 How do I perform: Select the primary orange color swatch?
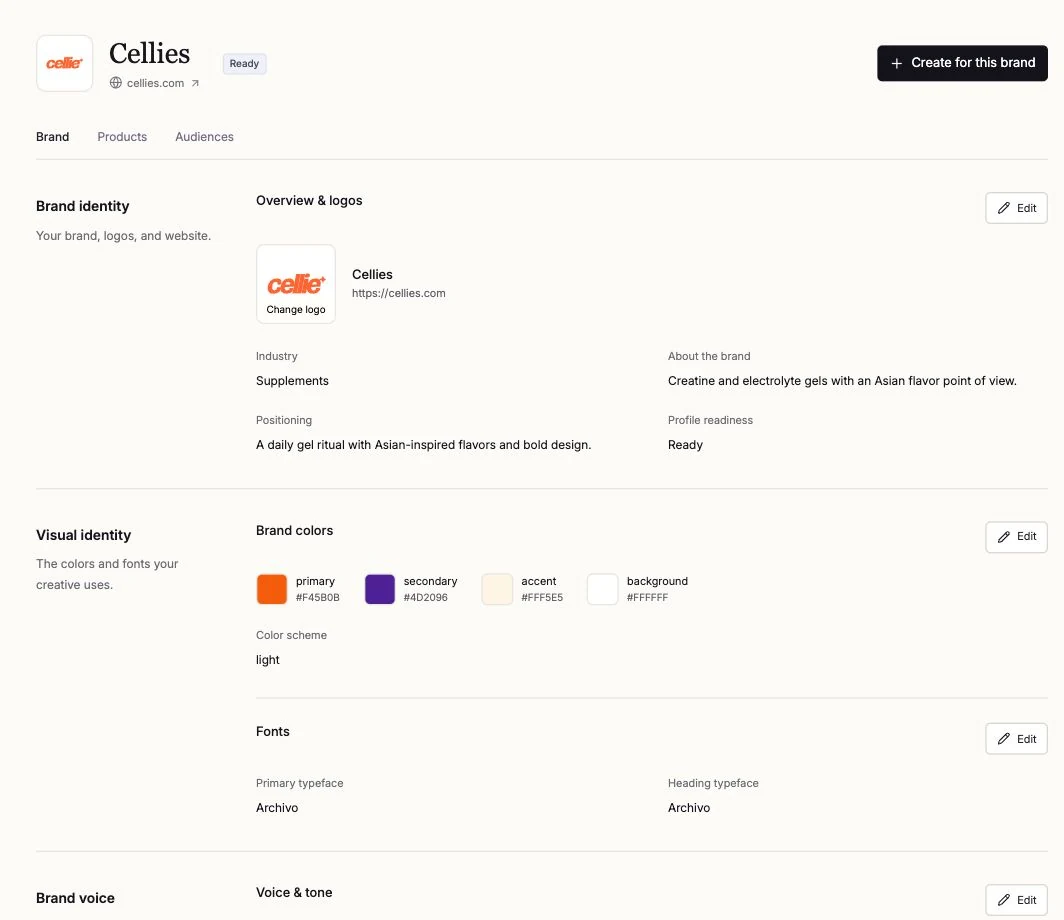[271, 589]
